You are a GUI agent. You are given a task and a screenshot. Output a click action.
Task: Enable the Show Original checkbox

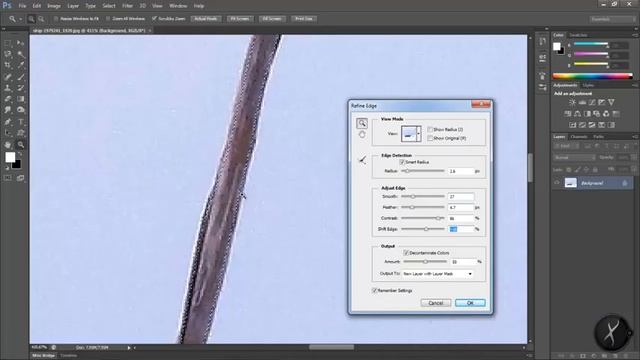coord(430,138)
